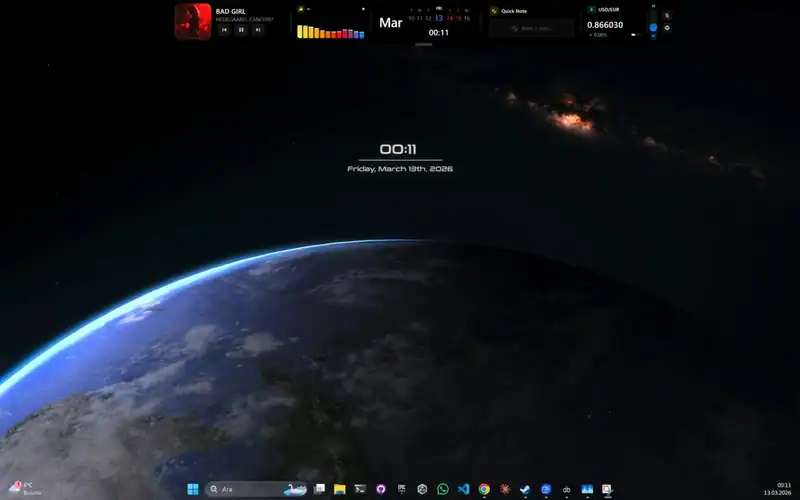Click the Quick Note text input field
The width and height of the screenshot is (800, 500).
[x=531, y=29]
